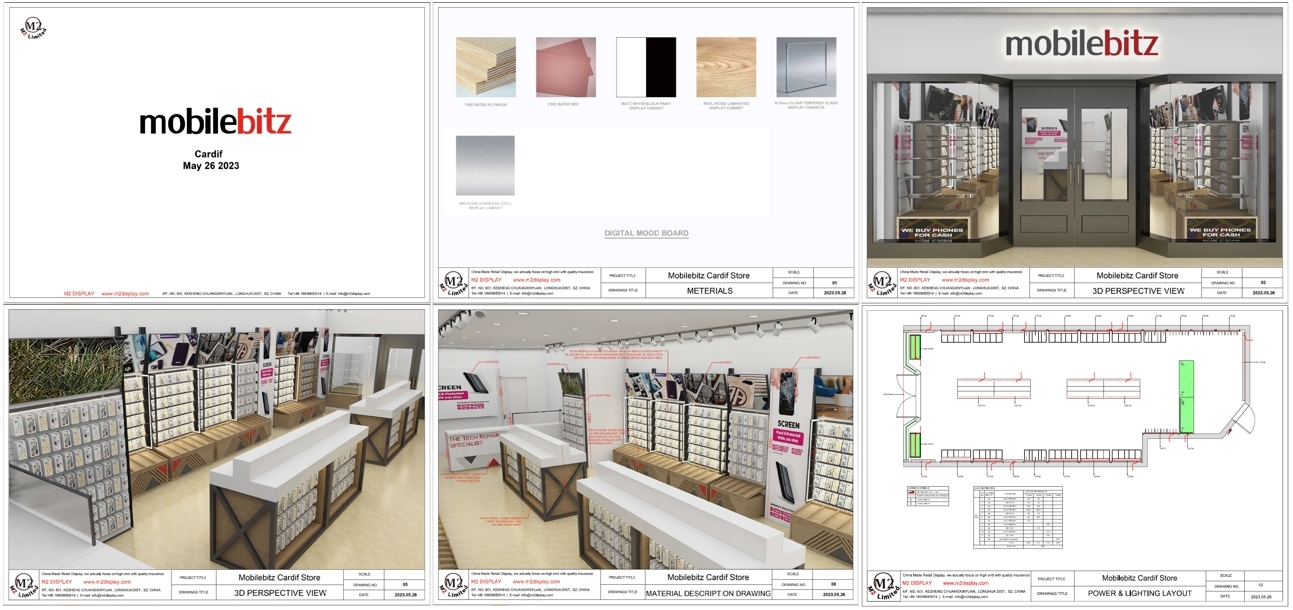This screenshot has height=610, width=1293.
Task: Click the mobilebitz storefront sign above doors
Action: pyautogui.click(x=1081, y=43)
